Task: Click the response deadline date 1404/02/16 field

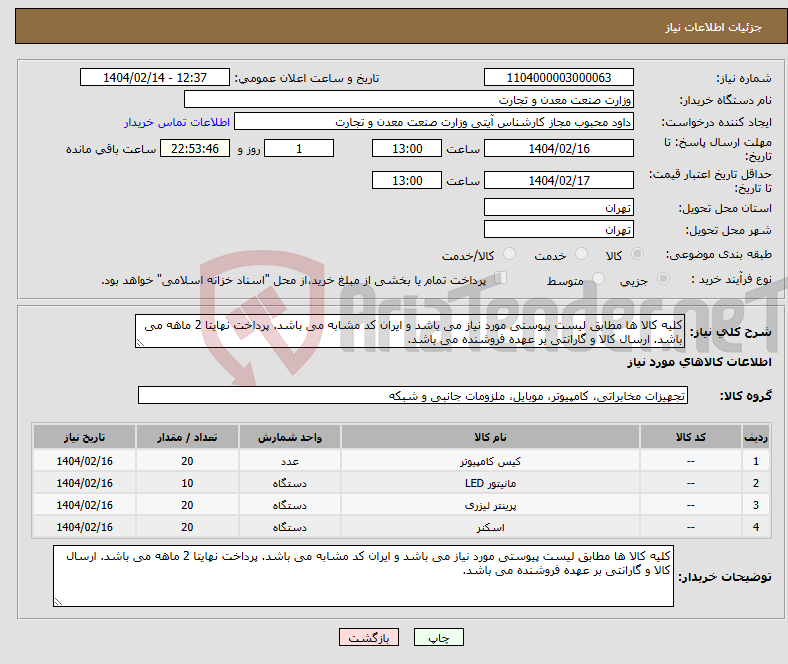Action: tap(559, 148)
